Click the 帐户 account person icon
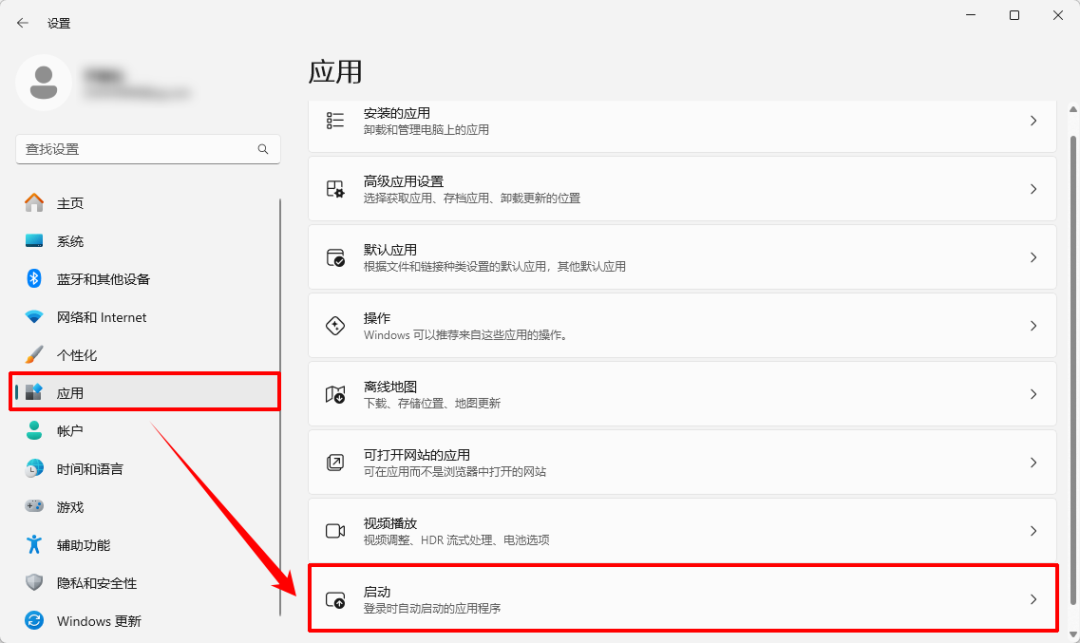Viewport: 1080px width, 643px height. pos(34,430)
